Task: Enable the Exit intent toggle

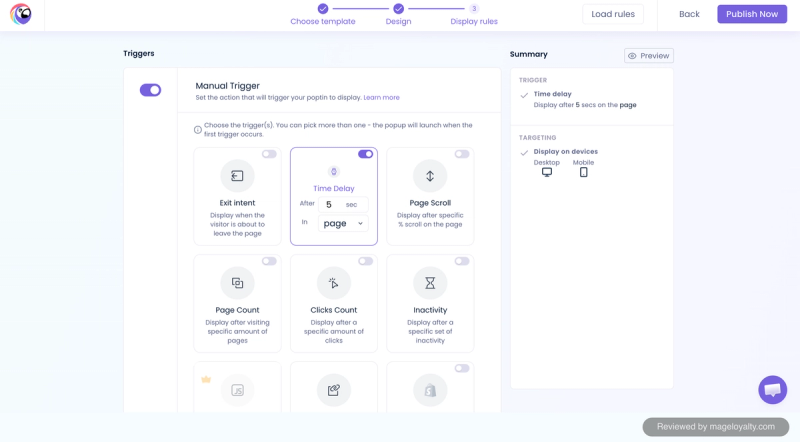Action: [x=269, y=154]
